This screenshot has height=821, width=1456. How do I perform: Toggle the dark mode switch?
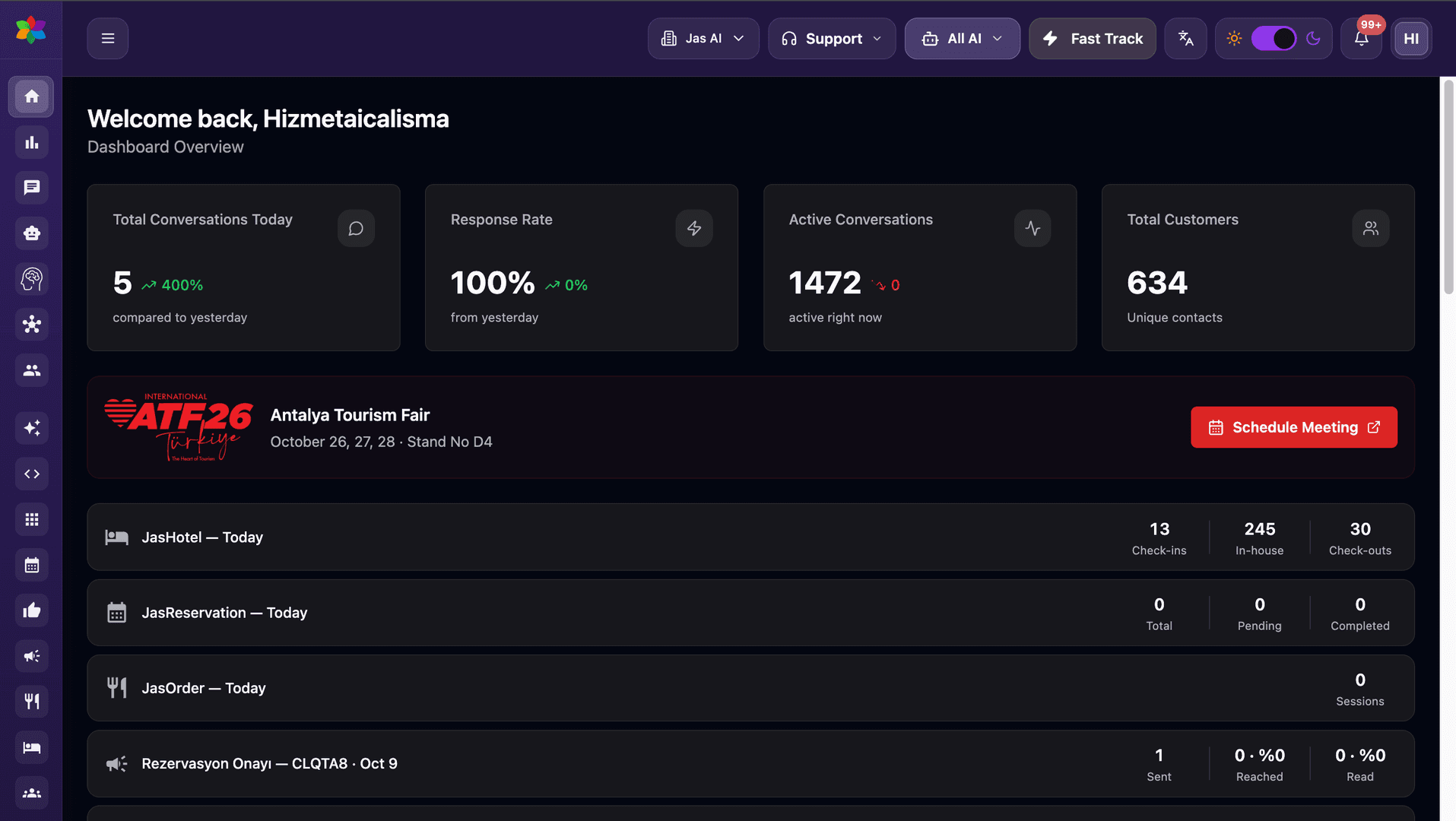(1274, 39)
